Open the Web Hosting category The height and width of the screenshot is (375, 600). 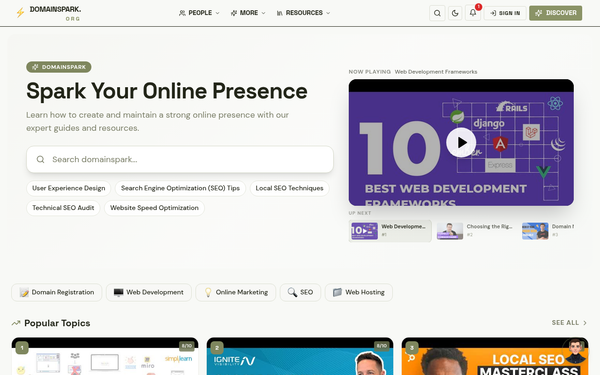point(359,292)
